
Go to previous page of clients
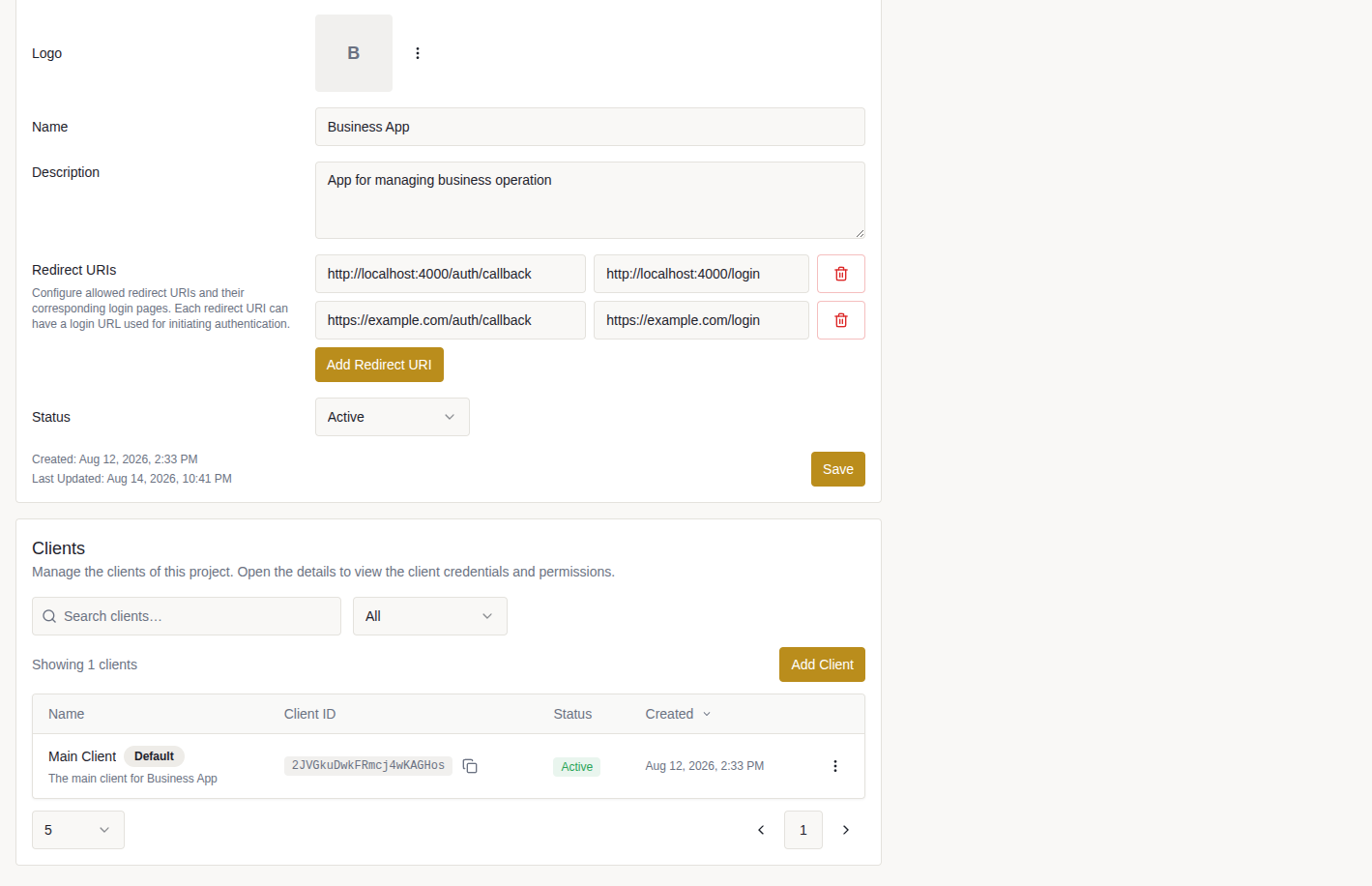point(761,830)
